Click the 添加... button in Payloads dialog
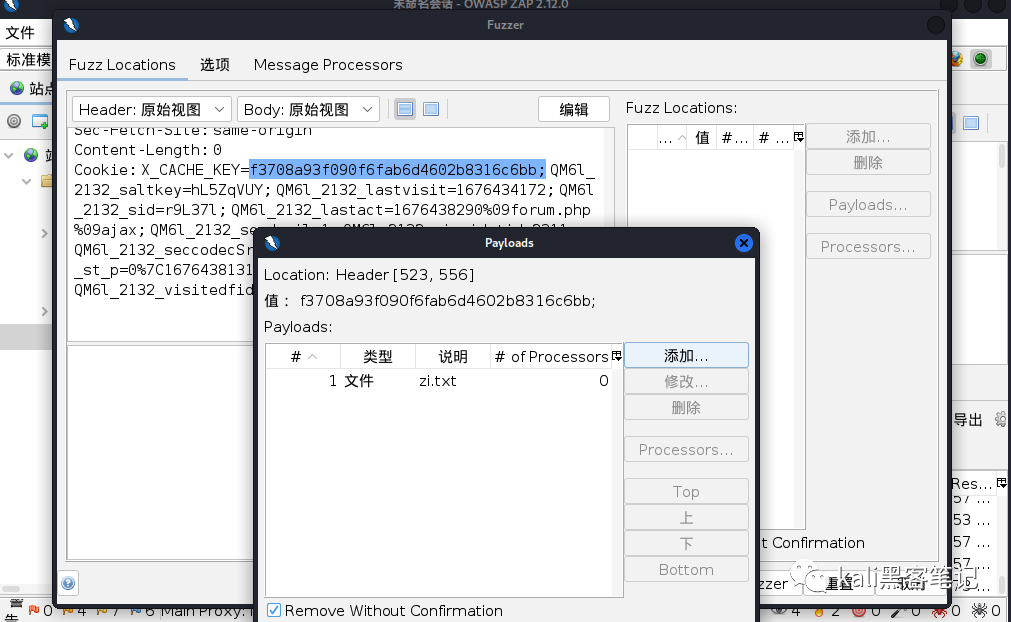The width and height of the screenshot is (1011, 622). point(686,356)
